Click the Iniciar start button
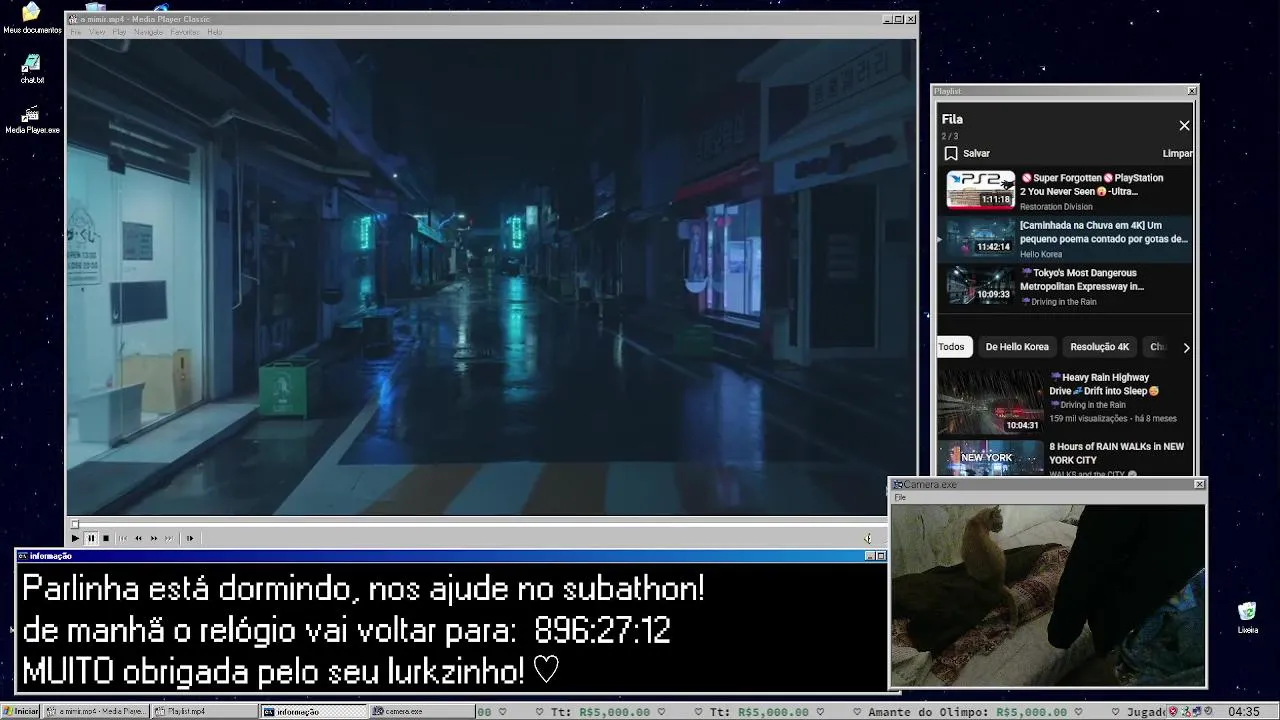1280x720 pixels. click(x=20, y=711)
